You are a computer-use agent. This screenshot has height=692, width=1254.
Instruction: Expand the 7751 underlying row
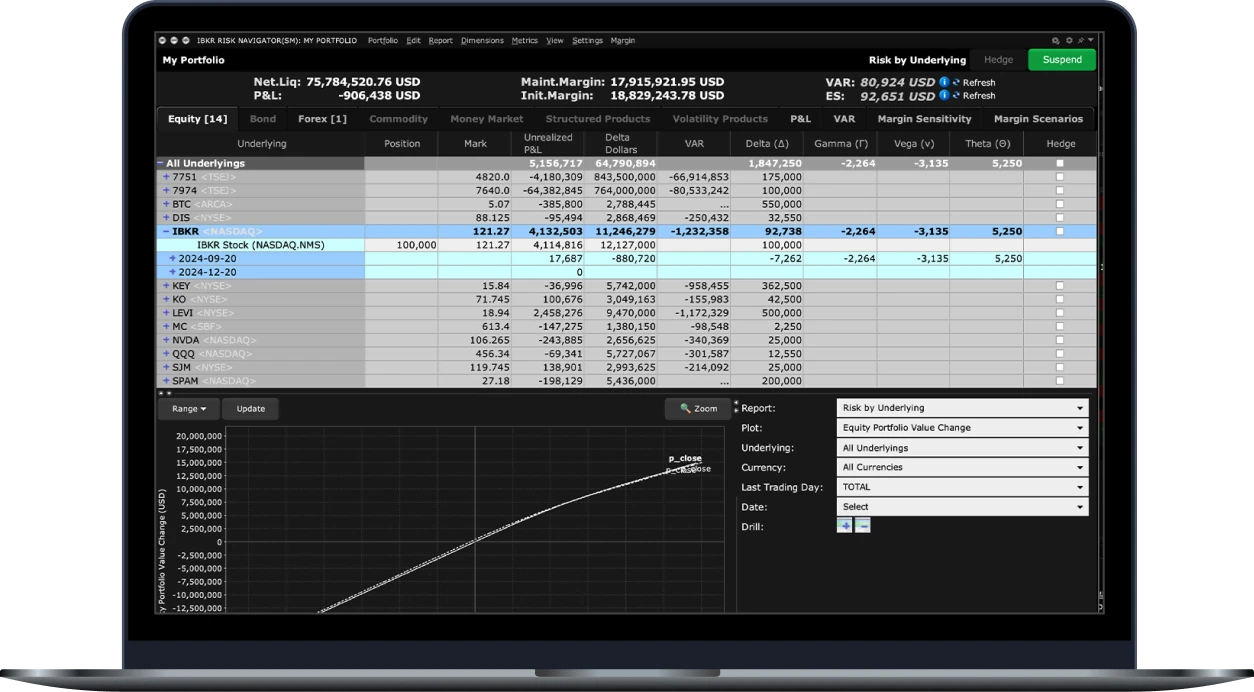tap(166, 177)
